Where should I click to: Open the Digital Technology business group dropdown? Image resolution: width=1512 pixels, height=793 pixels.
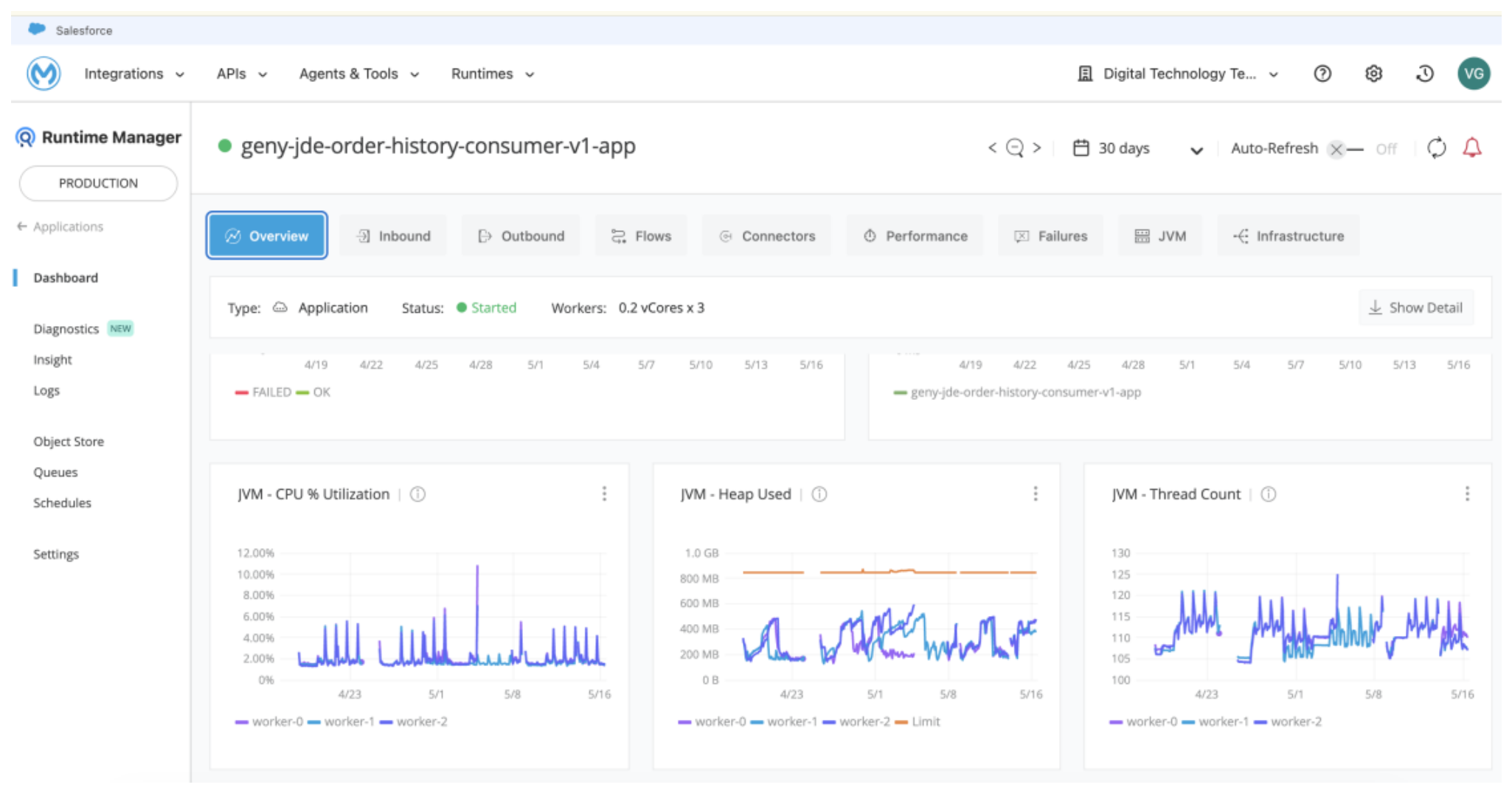pyautogui.click(x=1178, y=74)
